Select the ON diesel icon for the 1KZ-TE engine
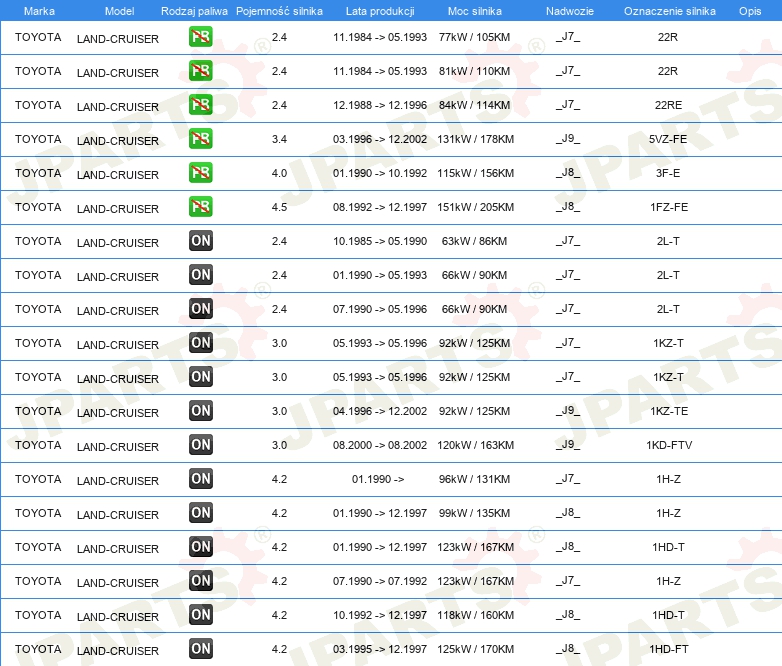This screenshot has height=666, width=782. pos(201,411)
